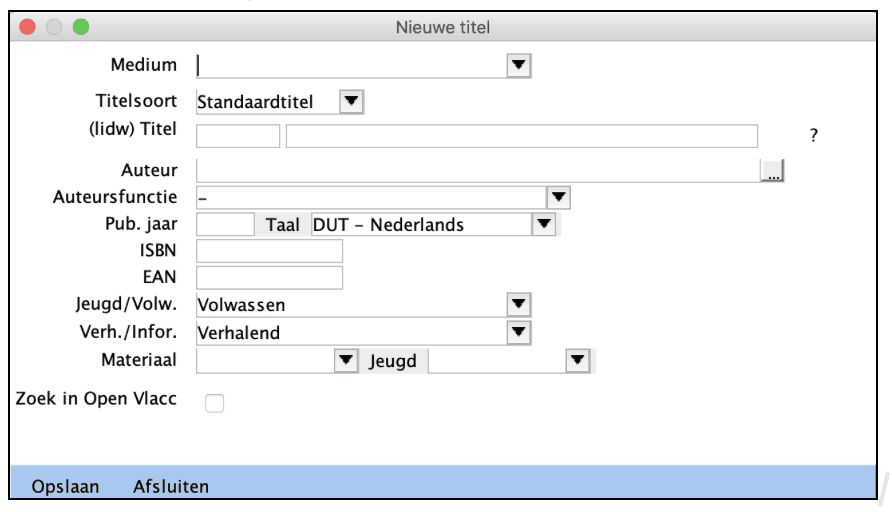The image size is (892, 512).
Task: Open the Medium dropdown arrow
Action: pos(518,66)
